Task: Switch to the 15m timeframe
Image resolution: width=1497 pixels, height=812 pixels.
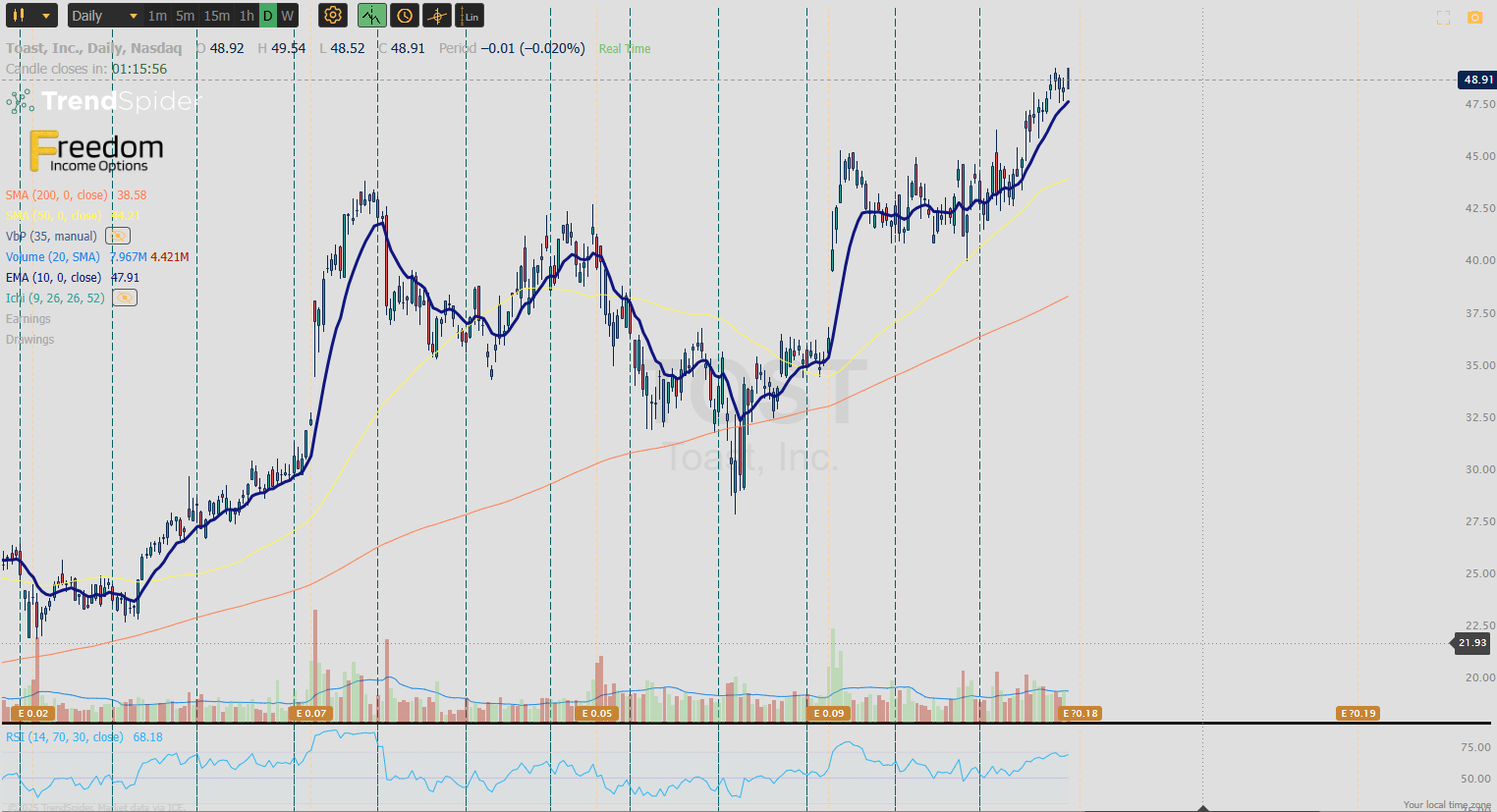Action: (216, 16)
